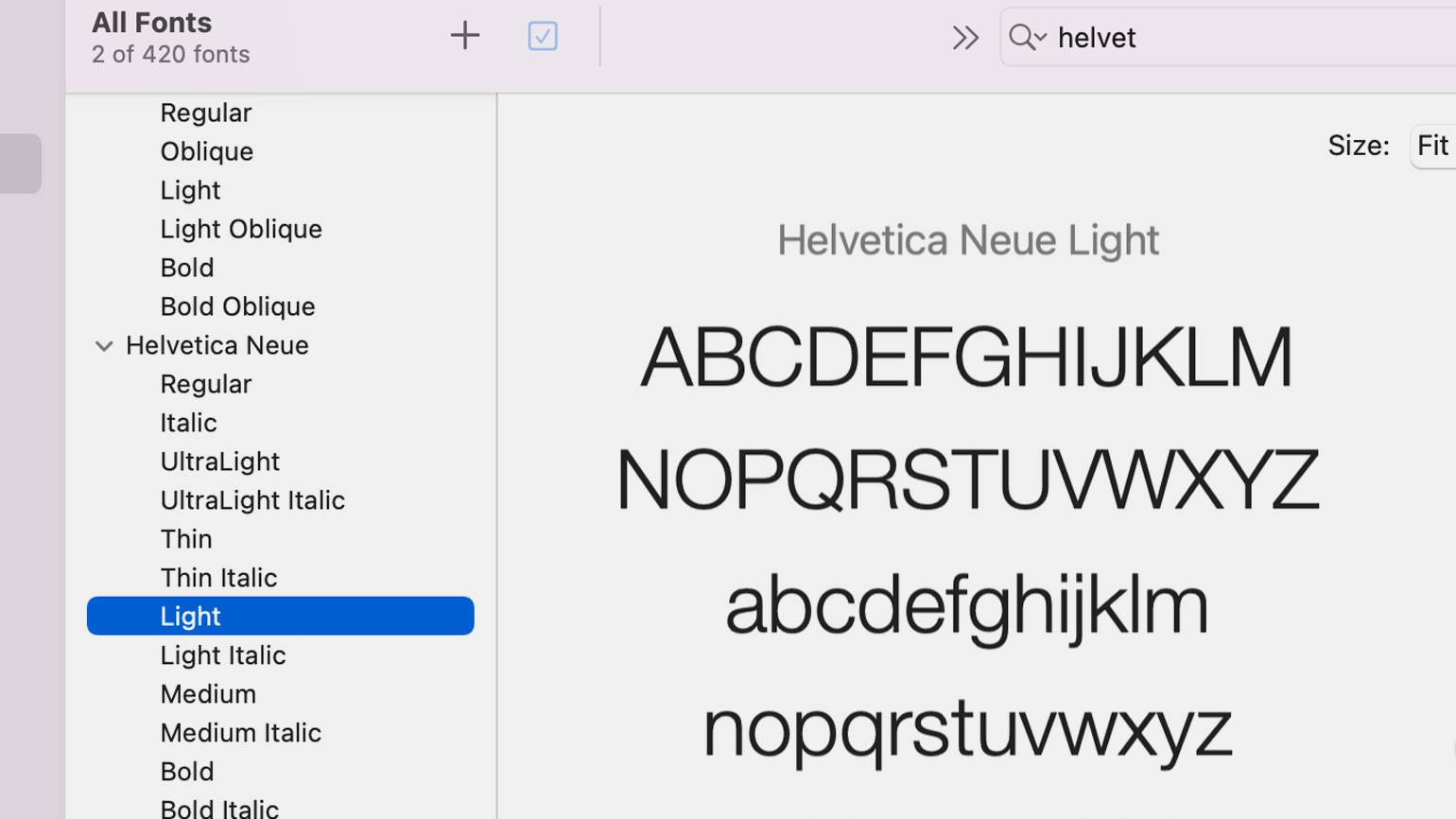Click the plus icon to add fonts
This screenshot has height=819, width=1456.
[x=464, y=36]
